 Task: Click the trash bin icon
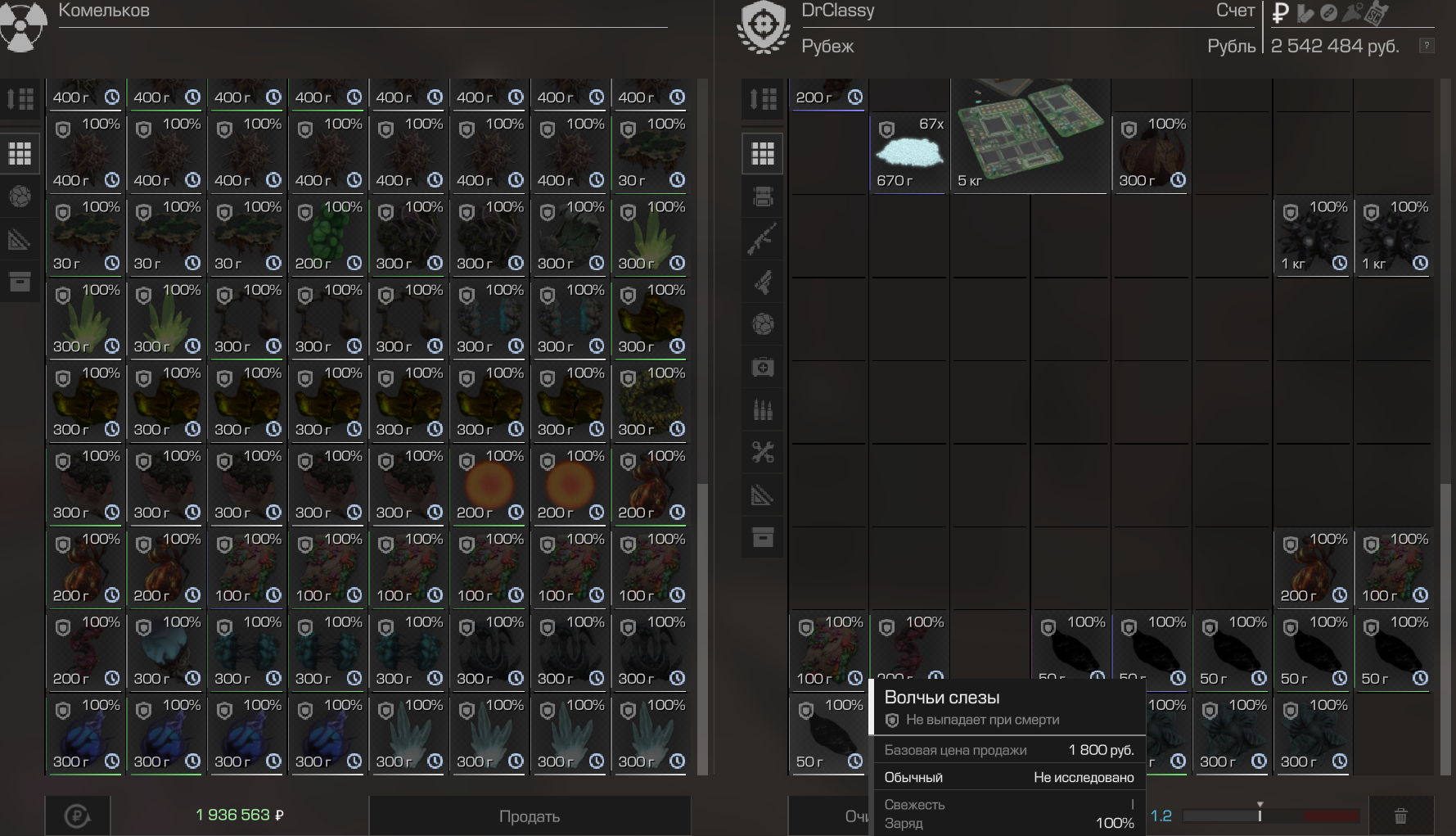[x=1400, y=816]
